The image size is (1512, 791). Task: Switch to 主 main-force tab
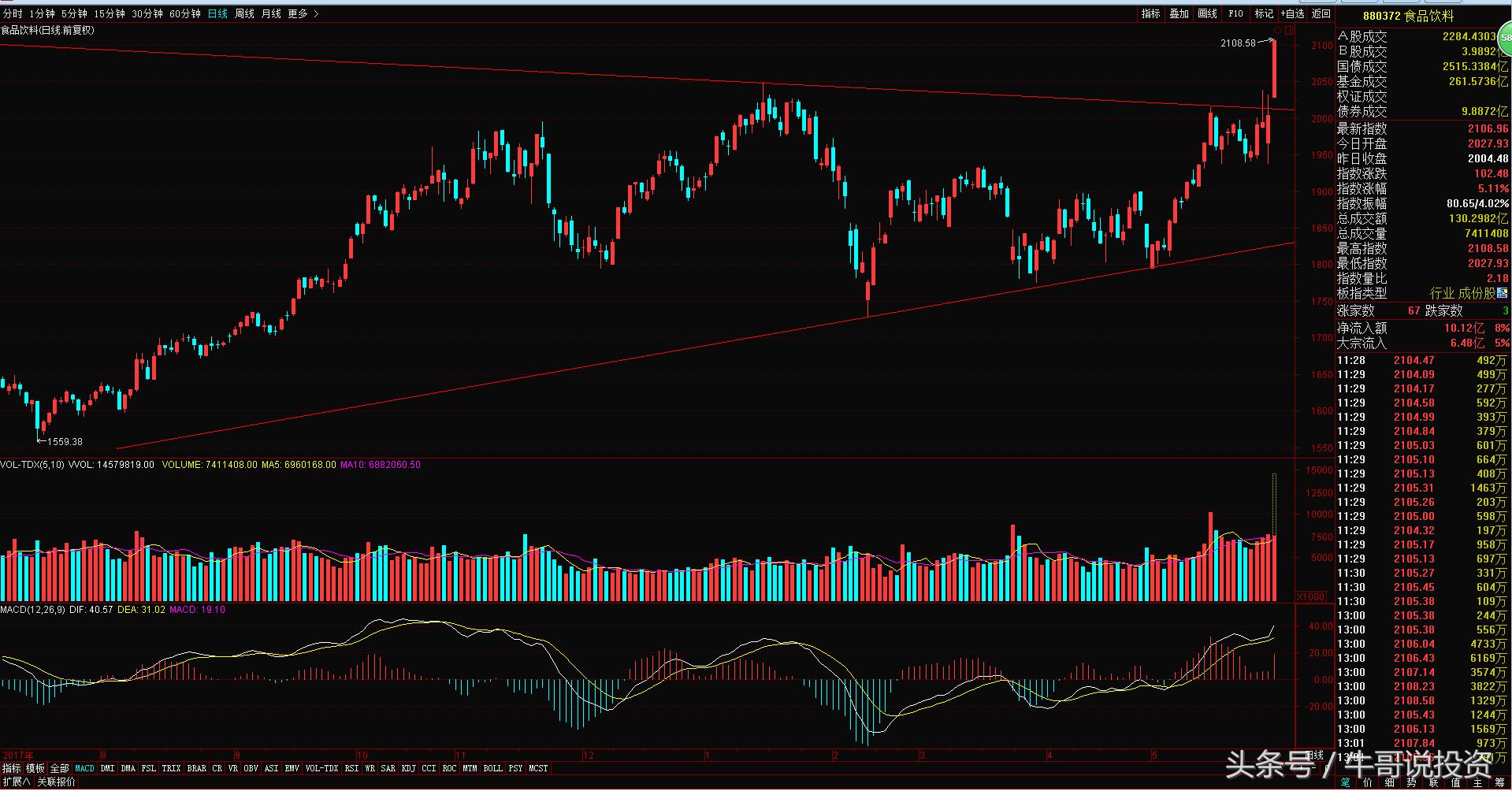tap(1477, 782)
